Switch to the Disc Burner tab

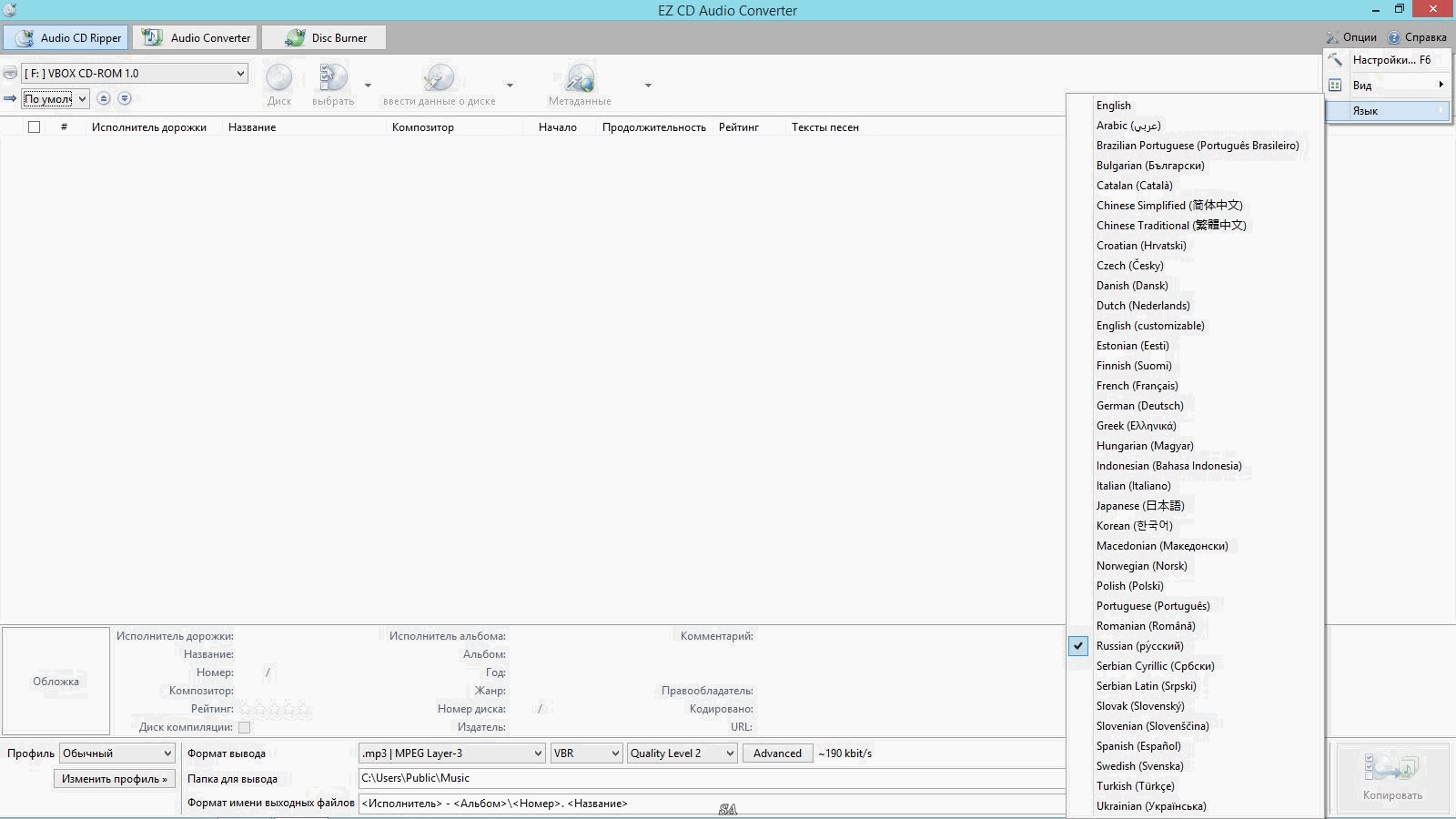pos(324,38)
